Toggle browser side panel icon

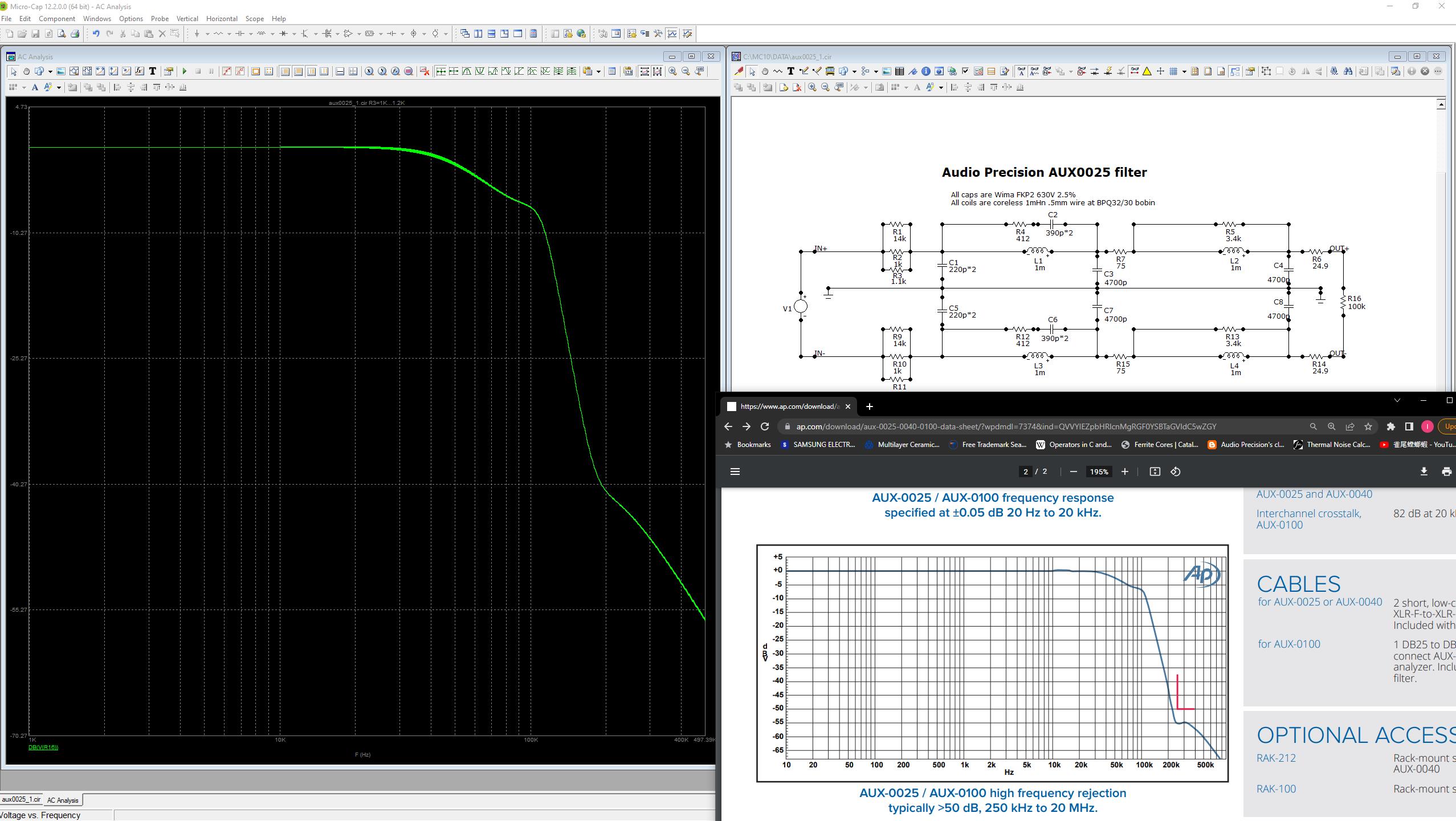pyautogui.click(x=1409, y=426)
